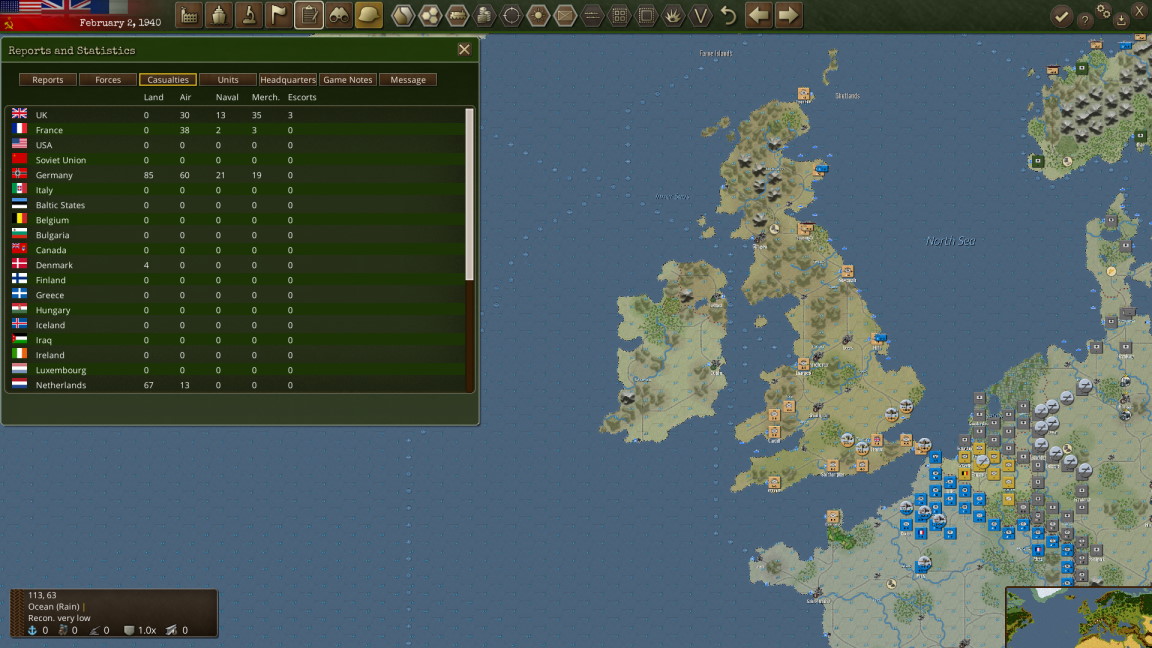Select the Soviet Union row
This screenshot has height=648, width=1152.
235,159
